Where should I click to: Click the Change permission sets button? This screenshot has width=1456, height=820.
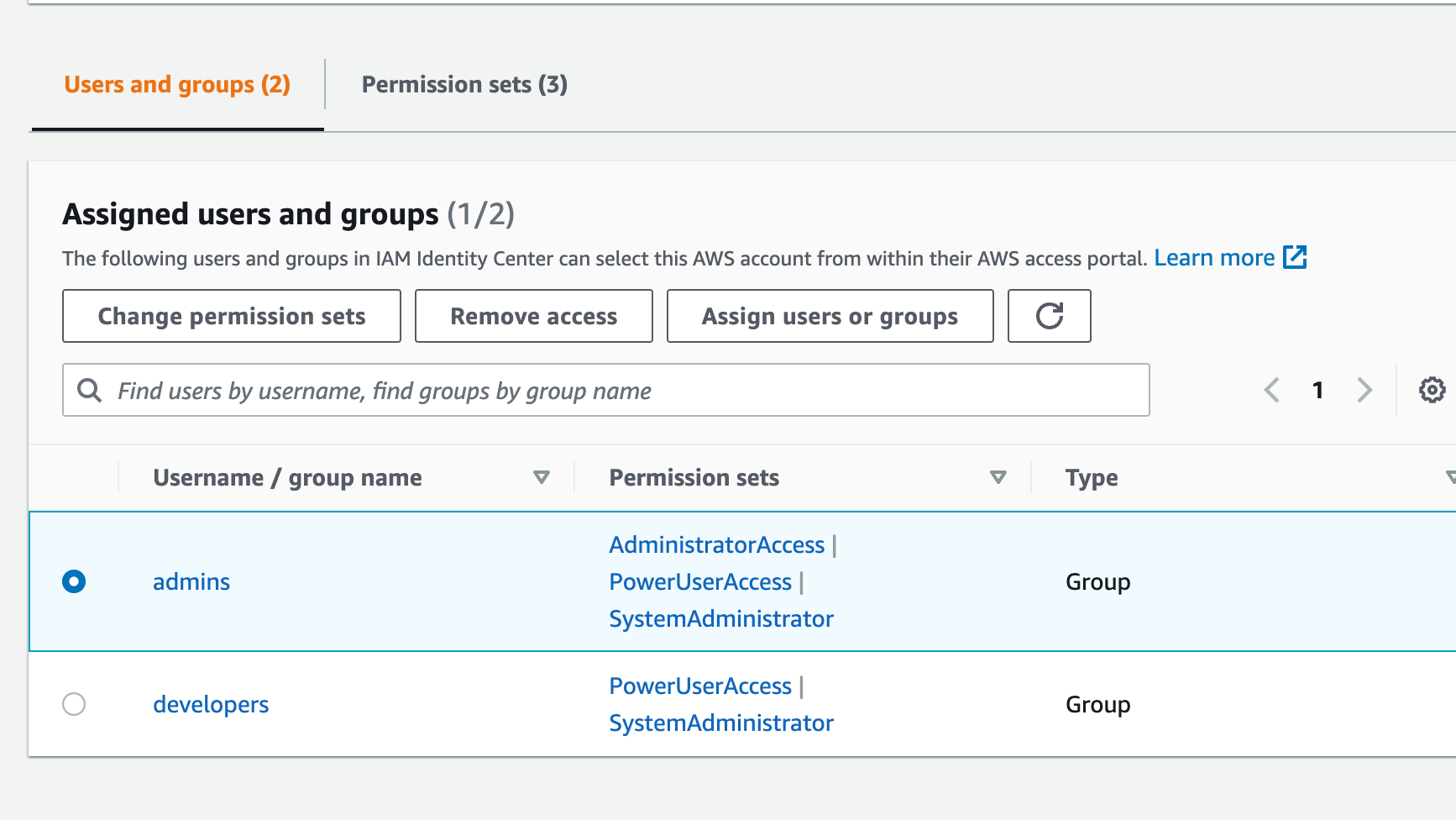tap(232, 316)
